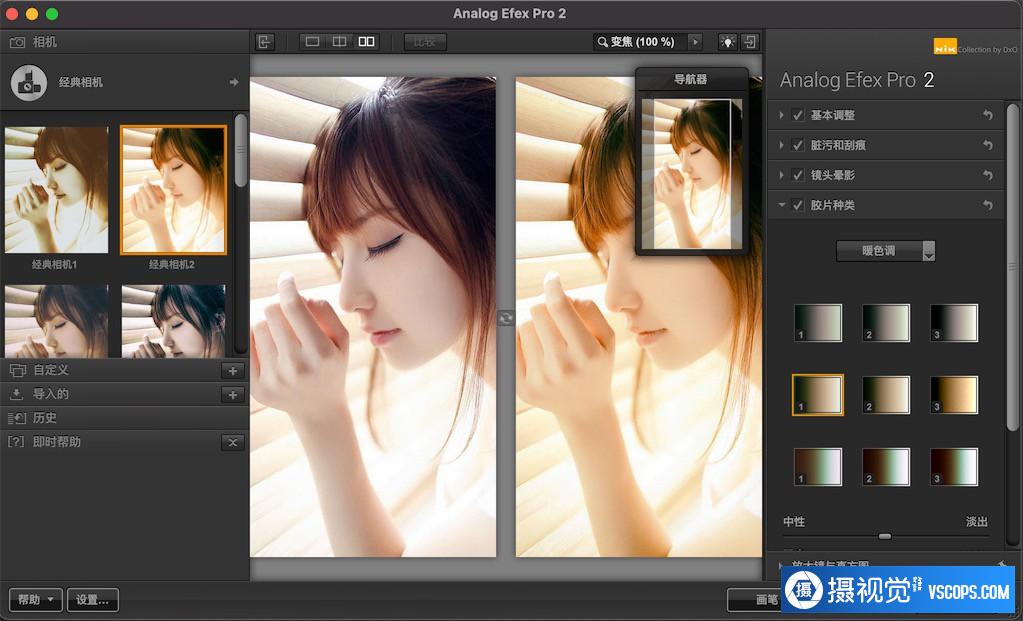Select red-cyan film swatch 3 in bottom row
Screen dimensions: 1023x621
[954, 466]
